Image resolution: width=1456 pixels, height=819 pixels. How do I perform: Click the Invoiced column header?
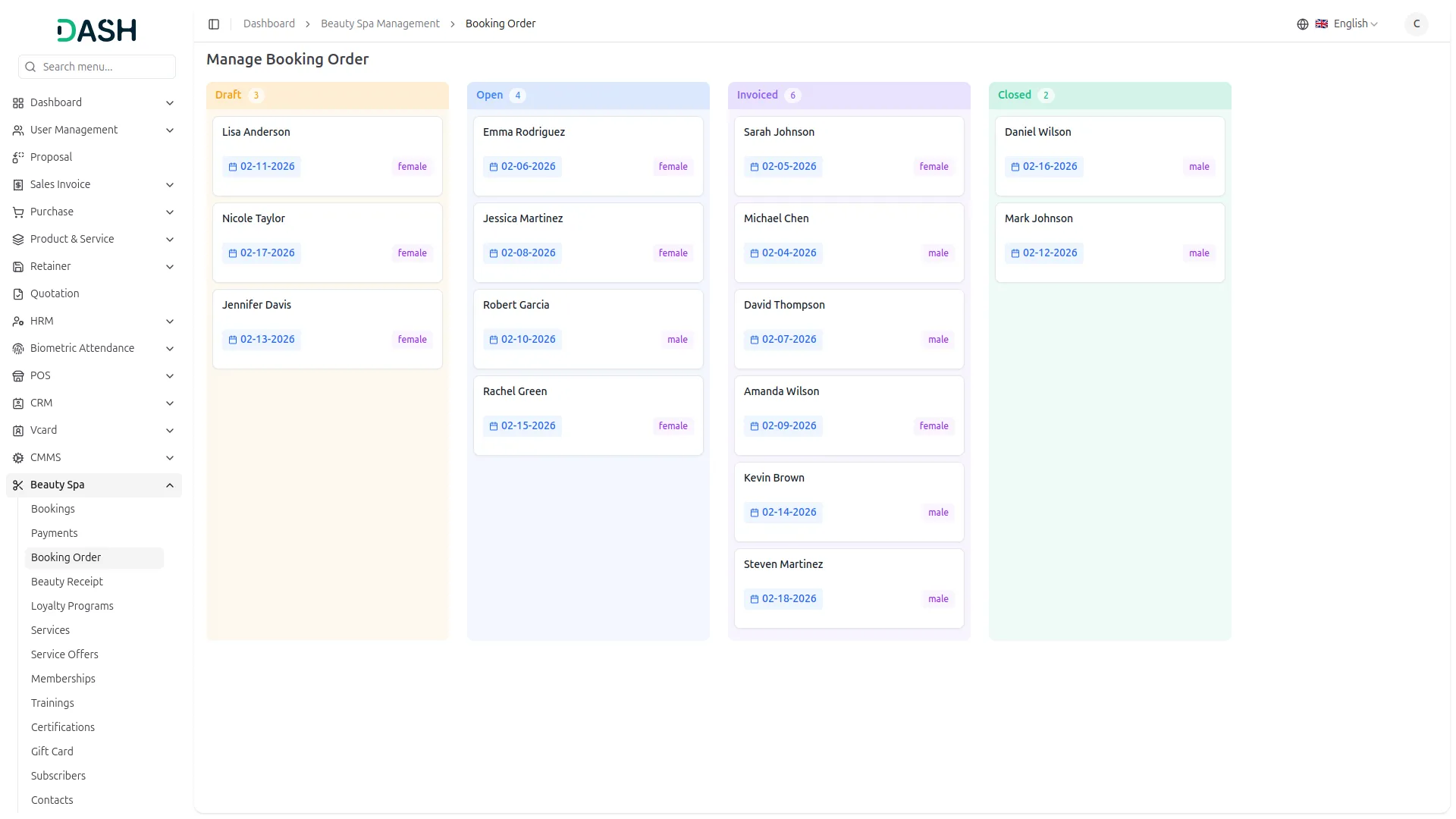757,95
